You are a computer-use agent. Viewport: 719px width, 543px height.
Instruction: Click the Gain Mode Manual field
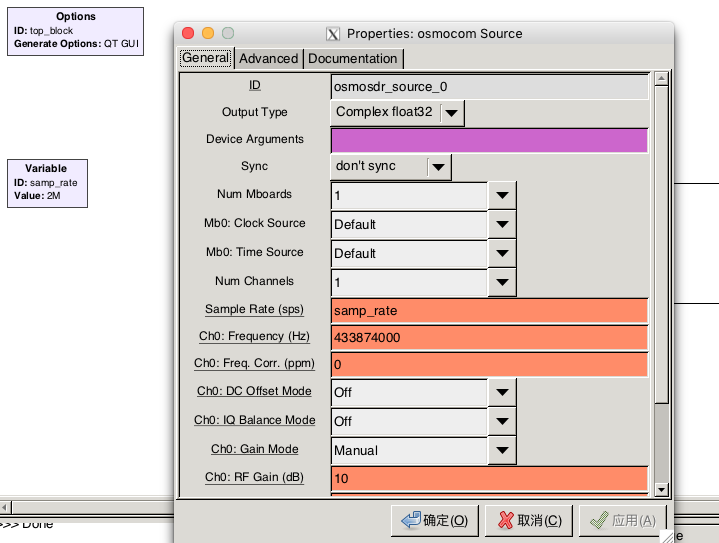pyautogui.click(x=409, y=450)
